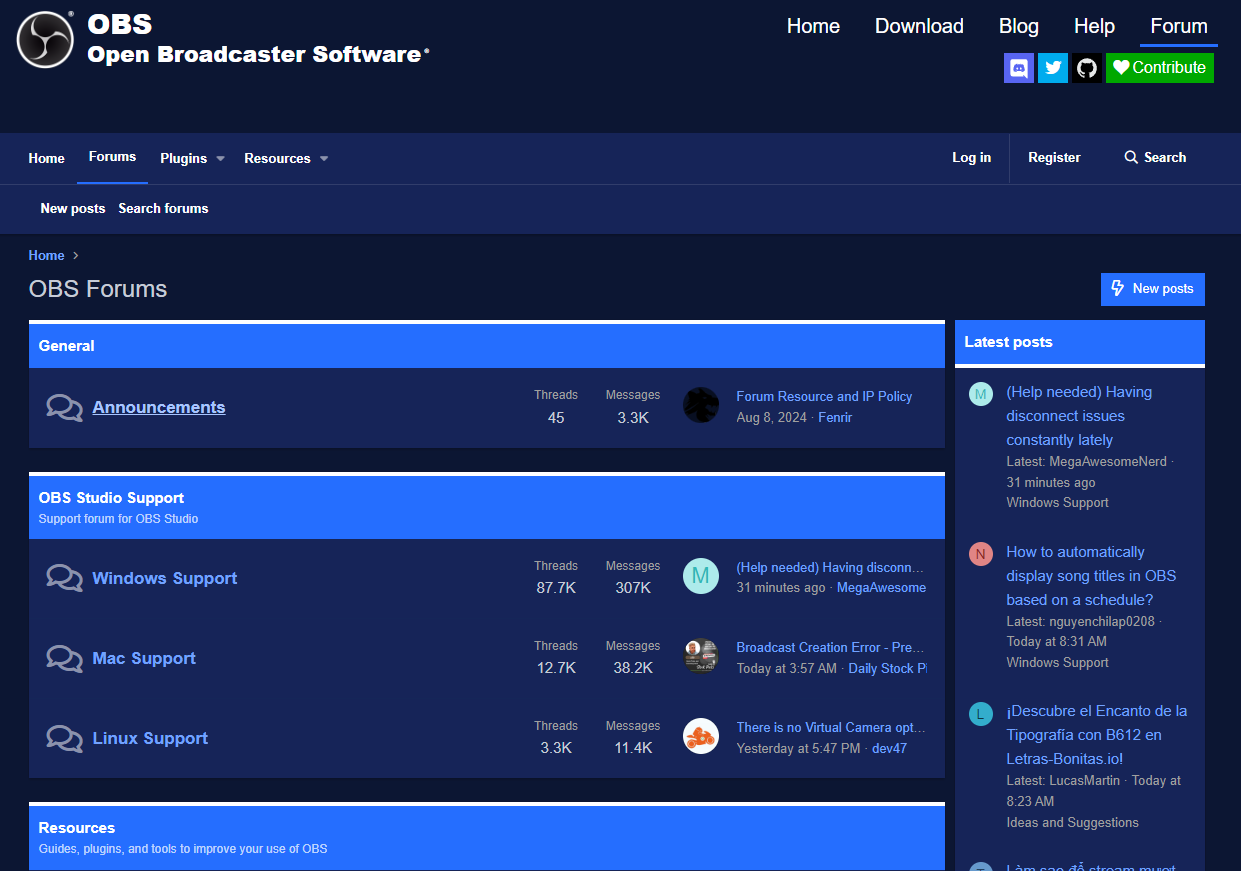Click the avatar in the Mac Support row
This screenshot has width=1241, height=871.
701,656
